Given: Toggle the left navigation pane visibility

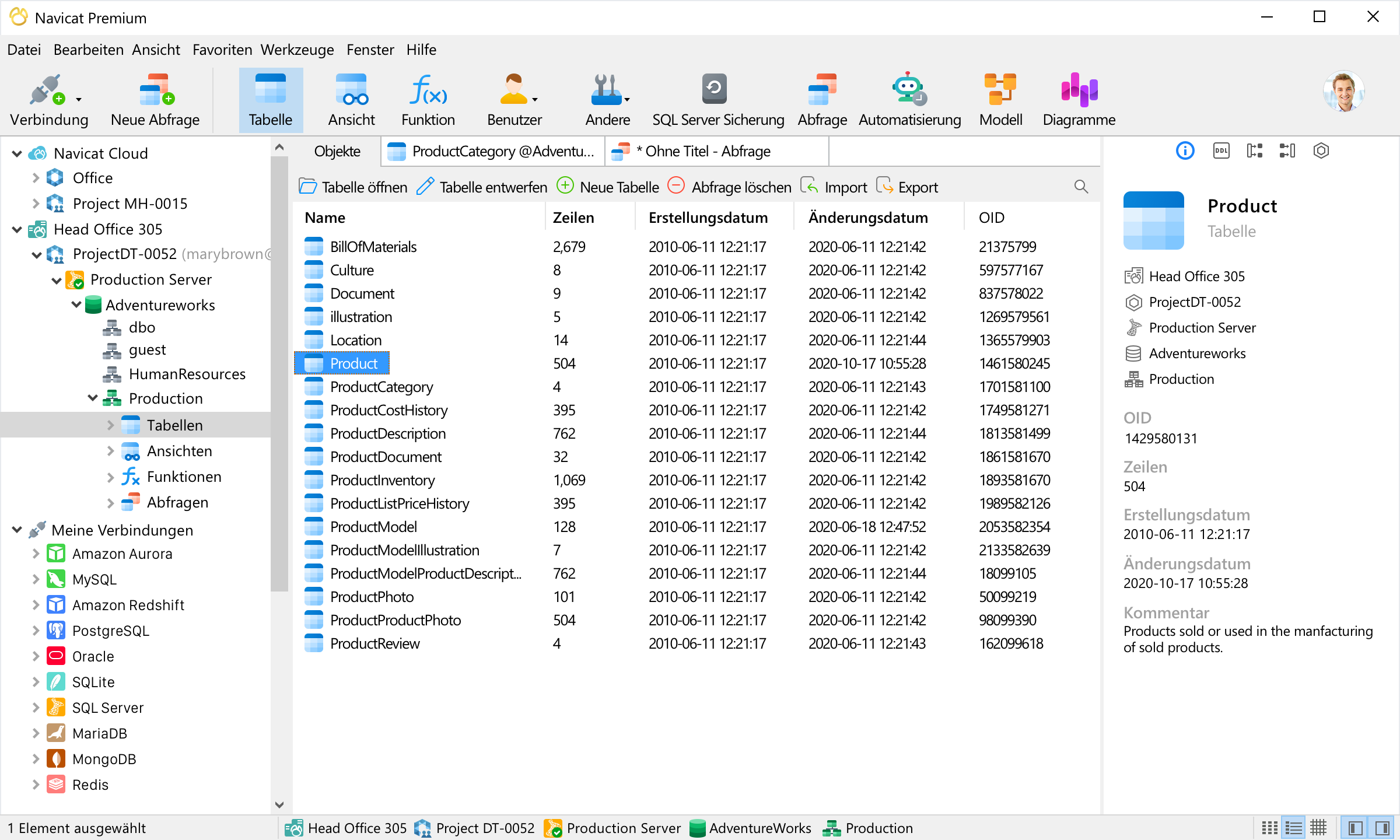Looking at the screenshot, I should coord(1355,828).
